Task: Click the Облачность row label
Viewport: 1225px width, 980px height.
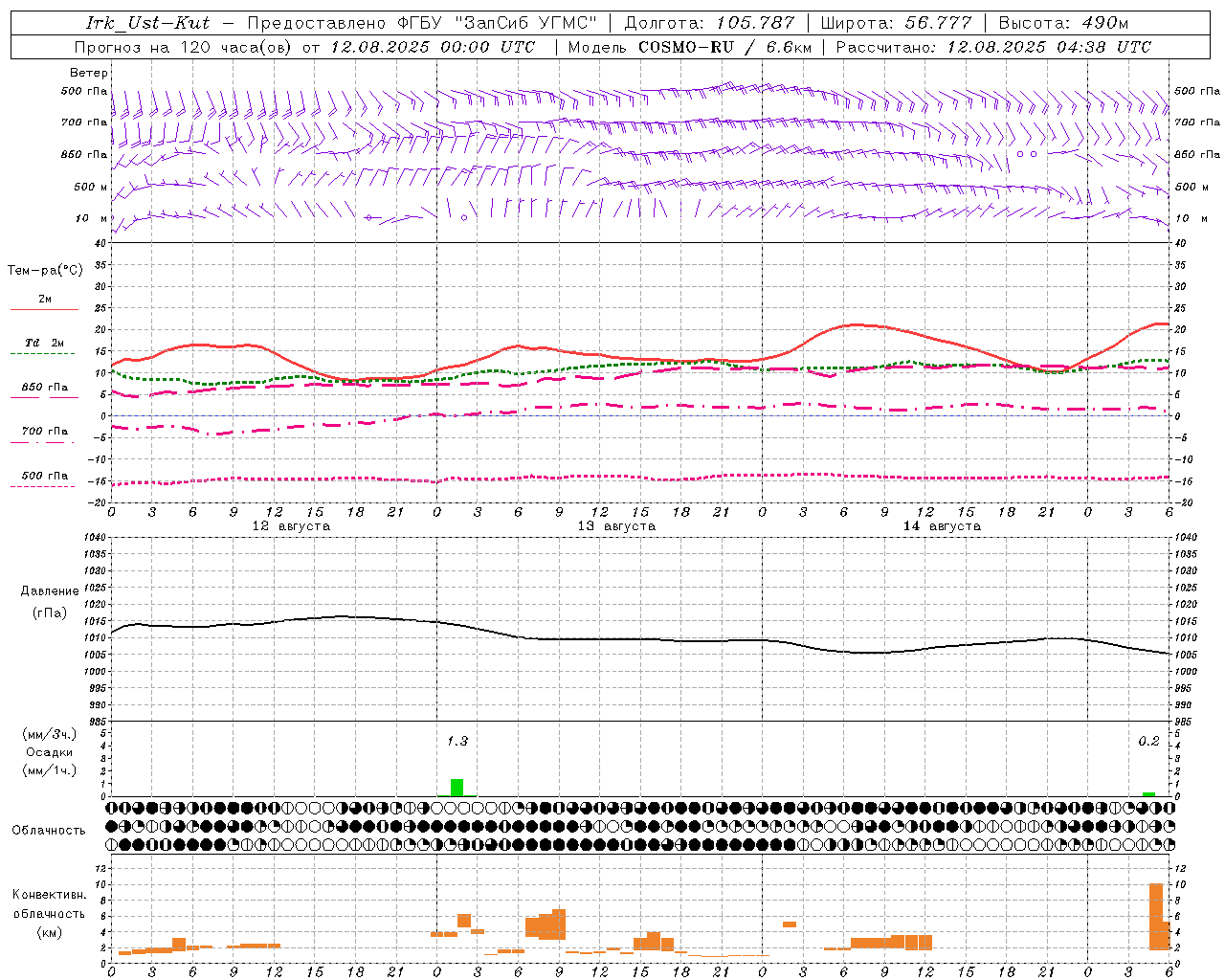Action: click(x=49, y=831)
